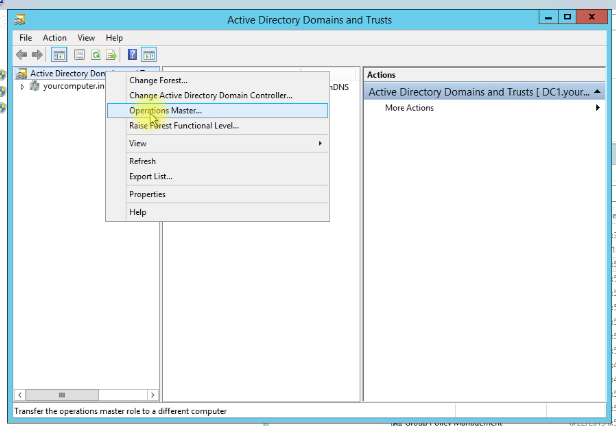Close the Domains and Trusts window

592,17
